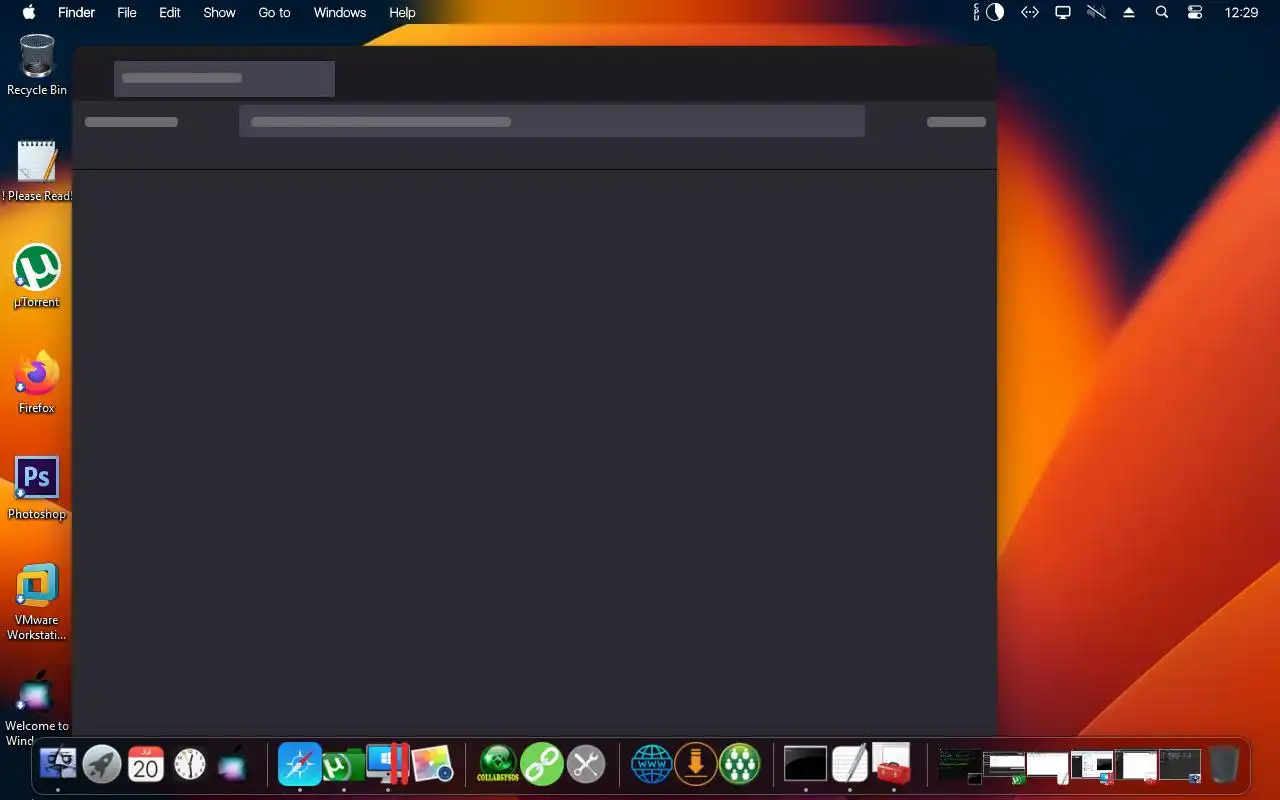Viewport: 1280px width, 800px height.
Task: Open the Windows menu
Action: point(340,12)
